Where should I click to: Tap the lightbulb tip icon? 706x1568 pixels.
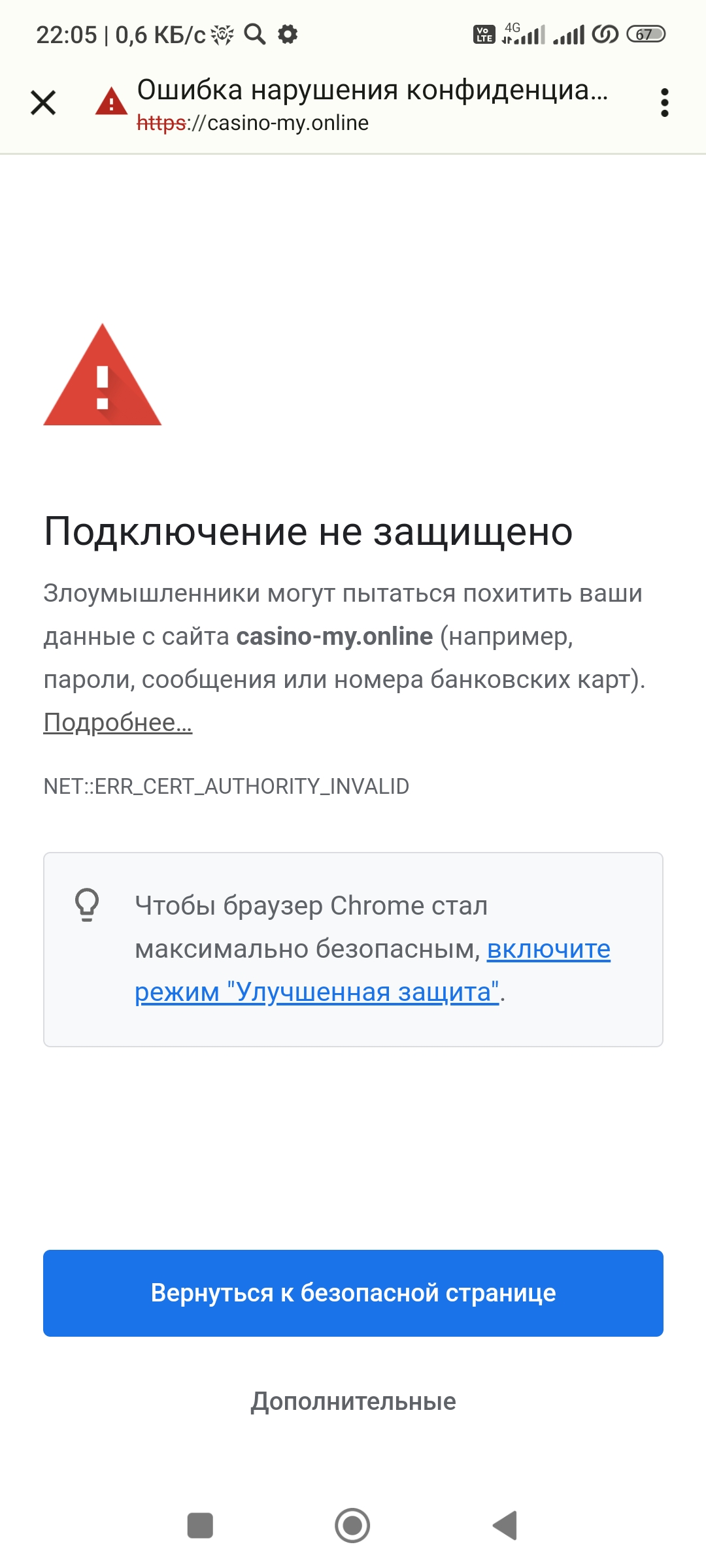[x=87, y=905]
